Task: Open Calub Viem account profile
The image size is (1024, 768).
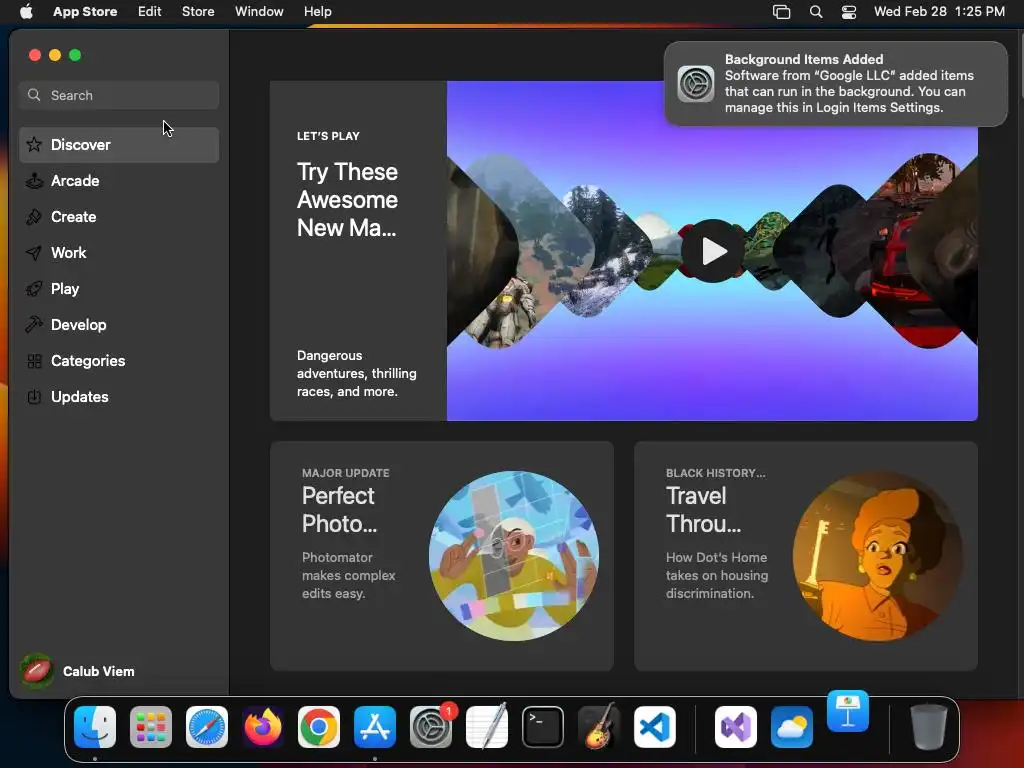Action: pos(77,671)
